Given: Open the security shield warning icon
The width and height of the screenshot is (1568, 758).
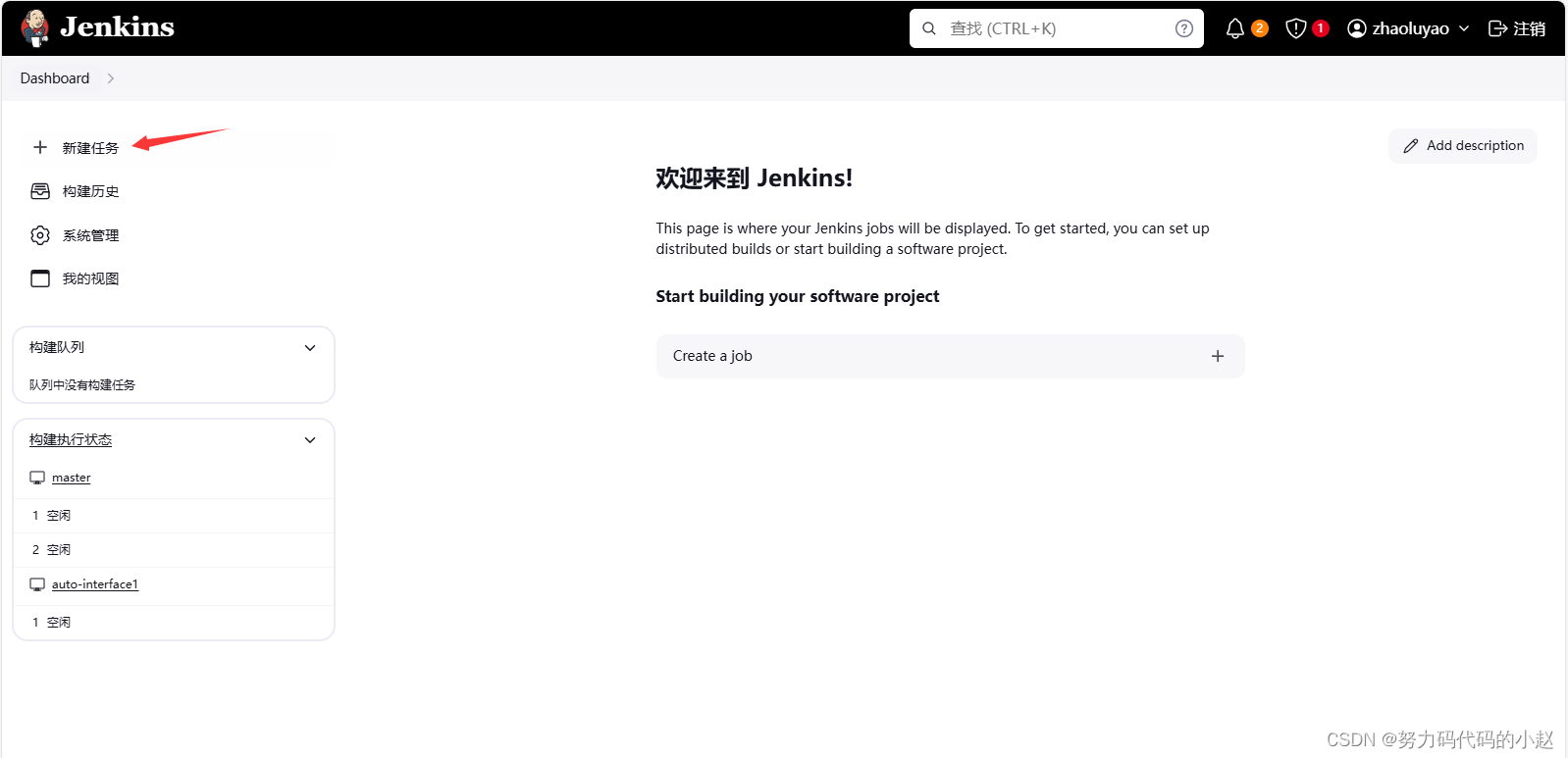Looking at the screenshot, I should pyautogui.click(x=1296, y=28).
